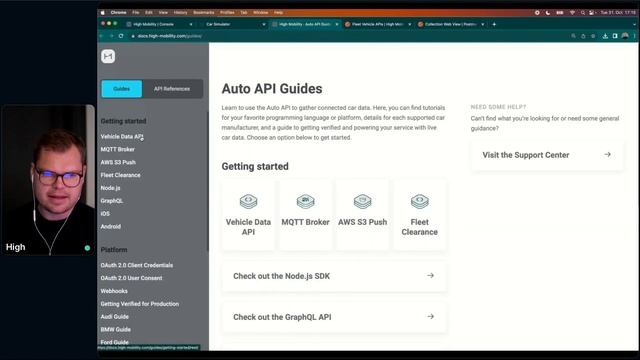Click arrow on Support Center card
Screen dimensions: 640x360
coord(607,154)
